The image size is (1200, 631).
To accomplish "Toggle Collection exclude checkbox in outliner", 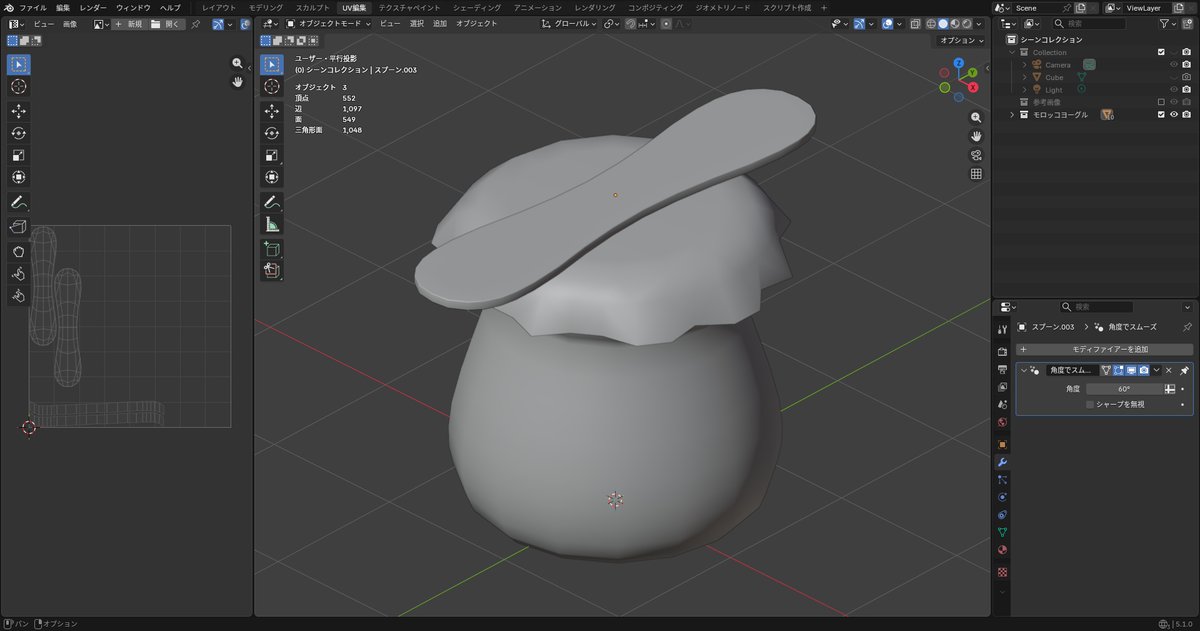I will pyautogui.click(x=1161, y=52).
